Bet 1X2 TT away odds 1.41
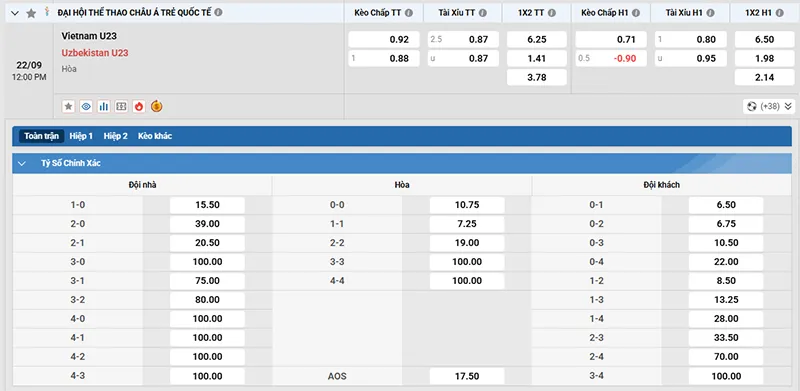The image size is (800, 391). point(537,58)
